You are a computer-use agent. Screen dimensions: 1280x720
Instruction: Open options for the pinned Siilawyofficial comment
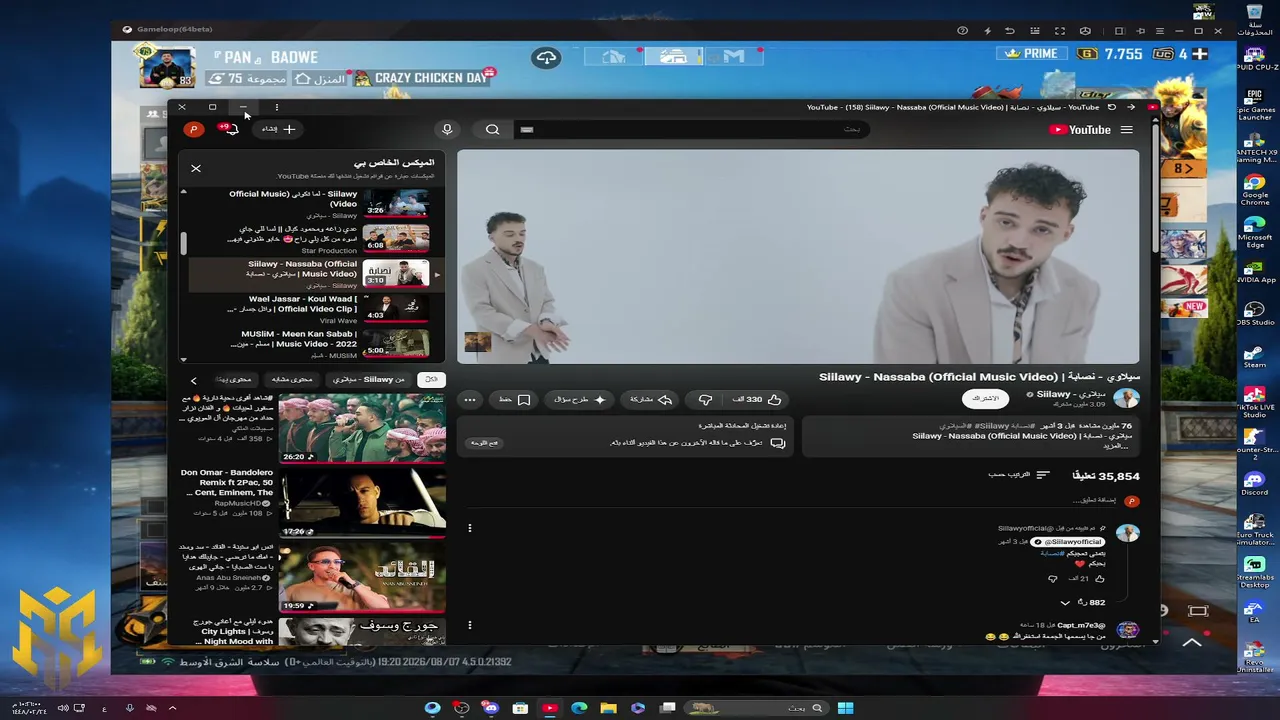tap(470, 528)
